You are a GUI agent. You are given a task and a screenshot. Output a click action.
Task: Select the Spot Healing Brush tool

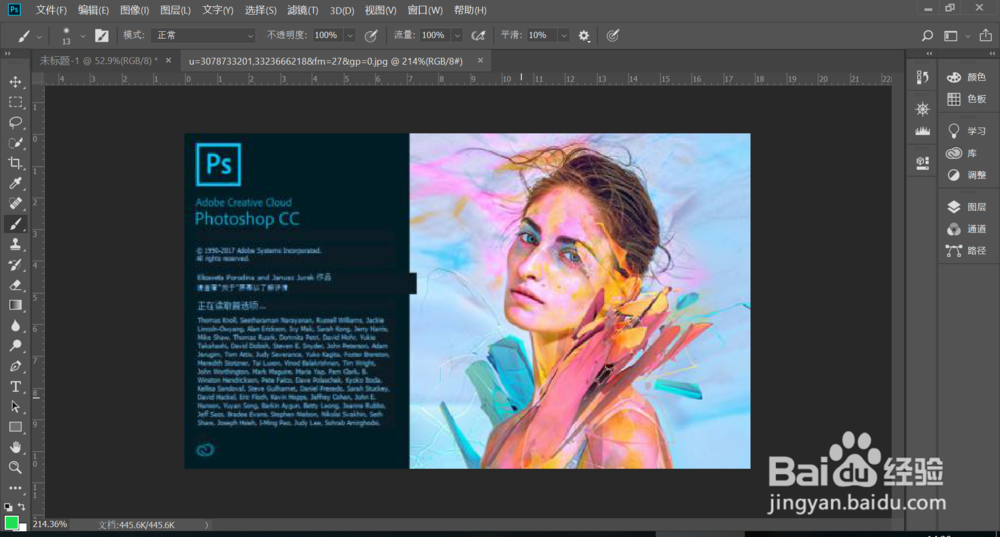[15, 203]
